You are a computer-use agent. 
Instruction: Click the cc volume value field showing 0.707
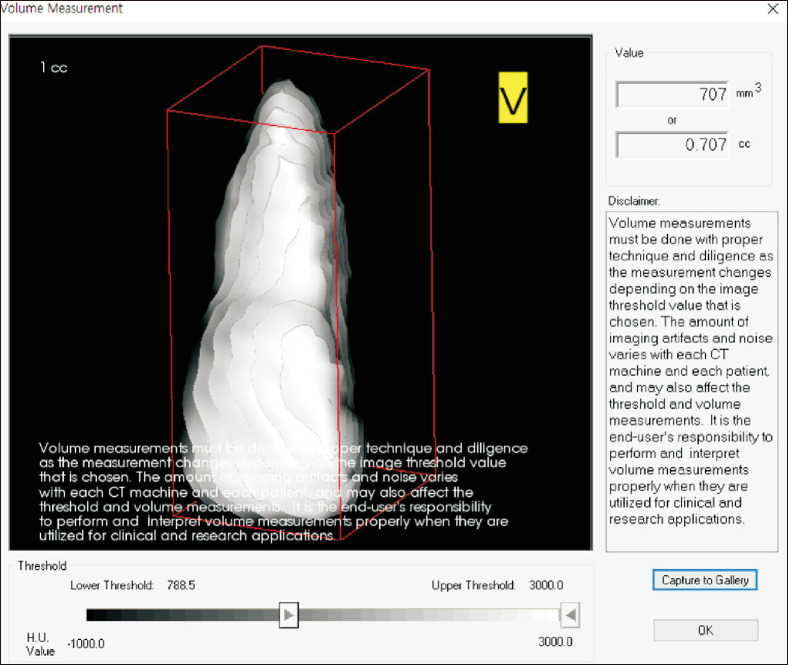(674, 145)
